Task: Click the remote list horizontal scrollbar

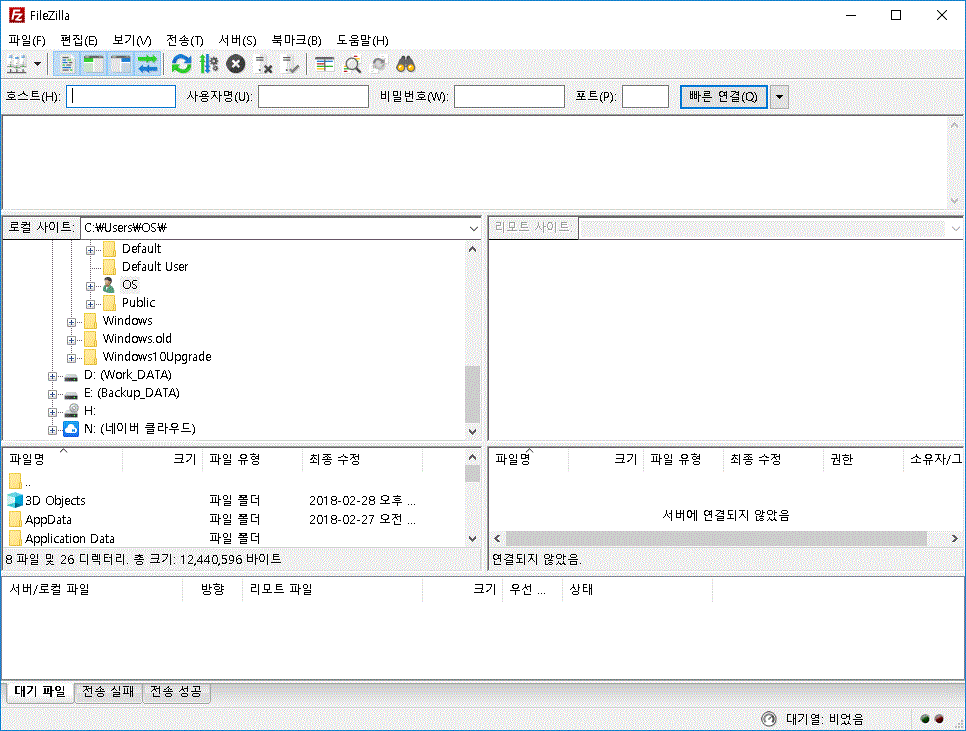Action: click(716, 538)
